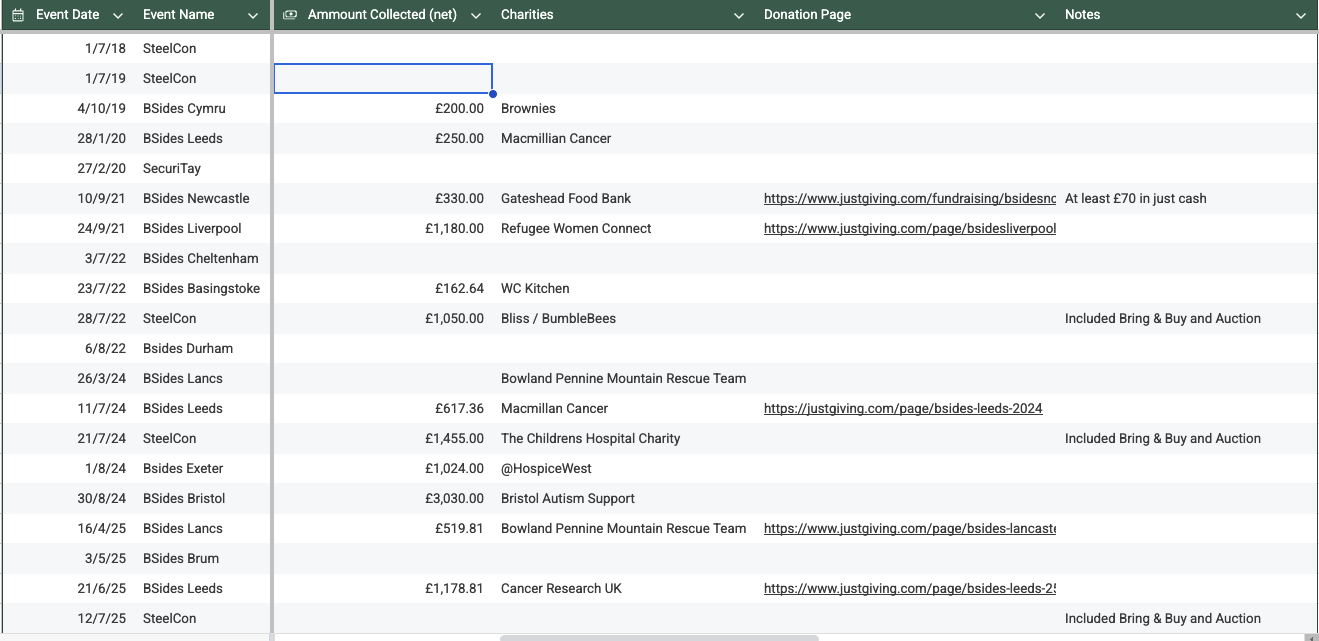Click the £1,024.00 amount cell
The image size is (1319, 641).
[x=383, y=469]
